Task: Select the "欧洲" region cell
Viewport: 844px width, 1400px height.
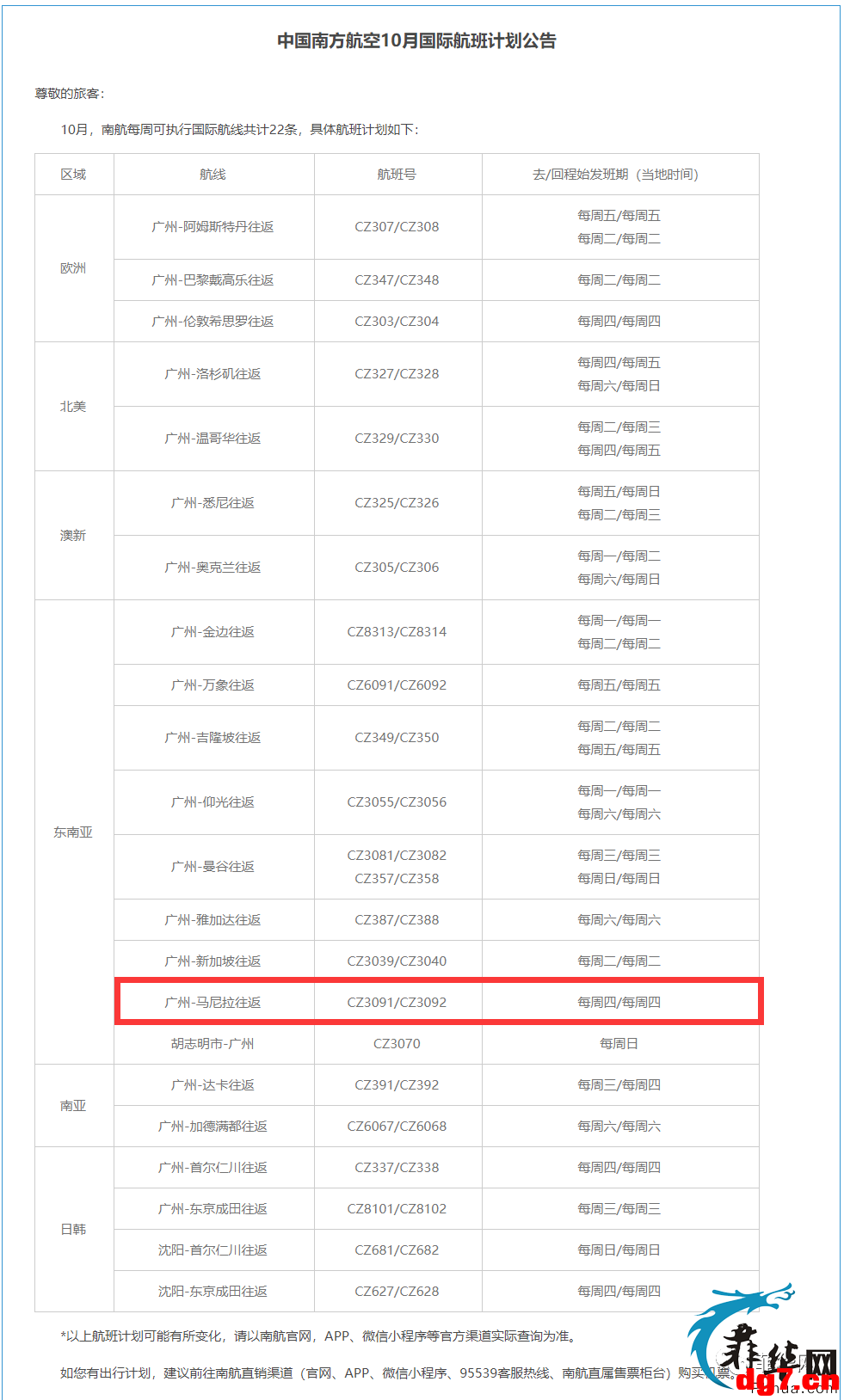Action: 73,268
